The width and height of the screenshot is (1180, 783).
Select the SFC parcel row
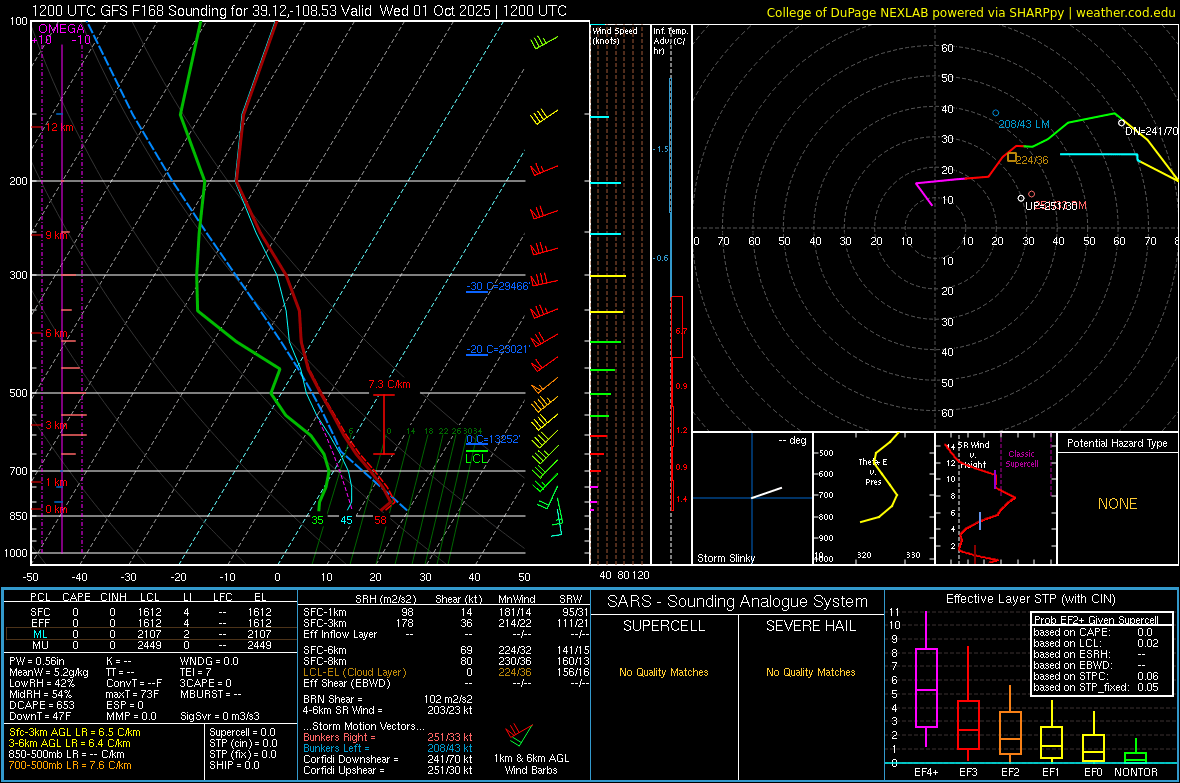point(151,612)
